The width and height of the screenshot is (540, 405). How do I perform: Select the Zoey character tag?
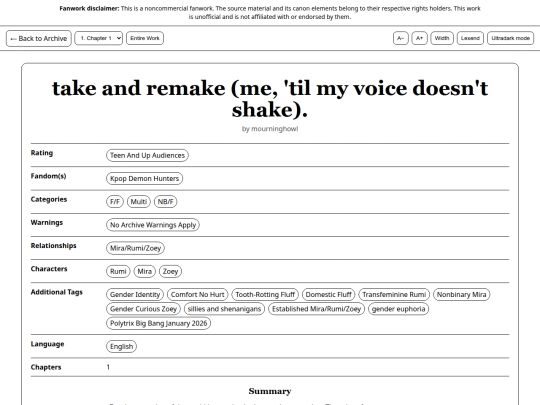click(x=170, y=271)
